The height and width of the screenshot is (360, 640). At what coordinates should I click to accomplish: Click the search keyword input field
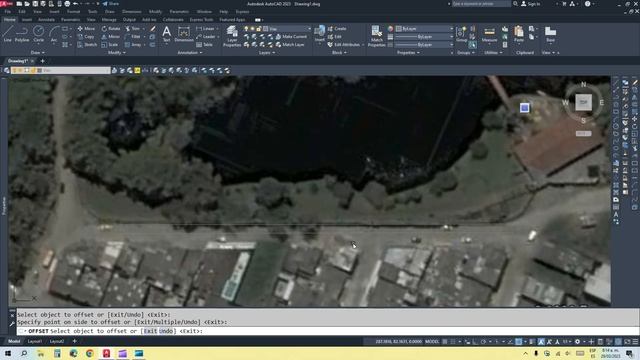481,4
